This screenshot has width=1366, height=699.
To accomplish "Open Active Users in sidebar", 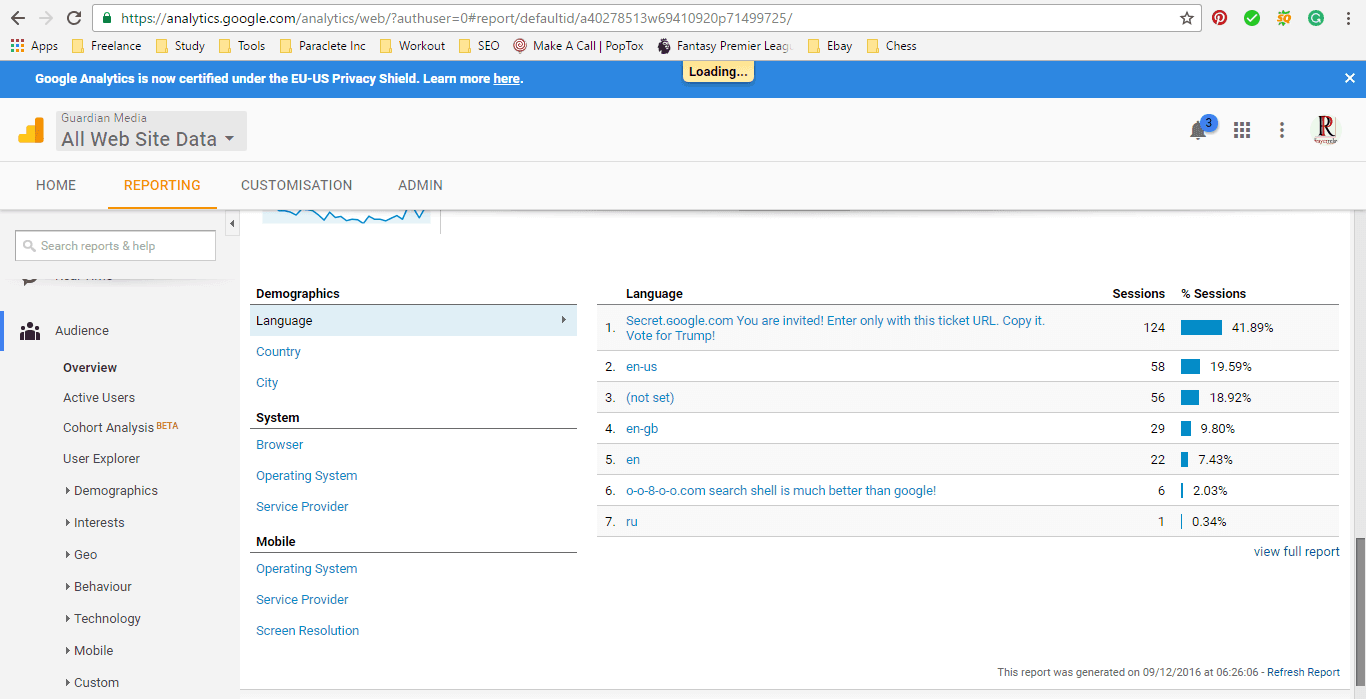I will click(x=99, y=398).
